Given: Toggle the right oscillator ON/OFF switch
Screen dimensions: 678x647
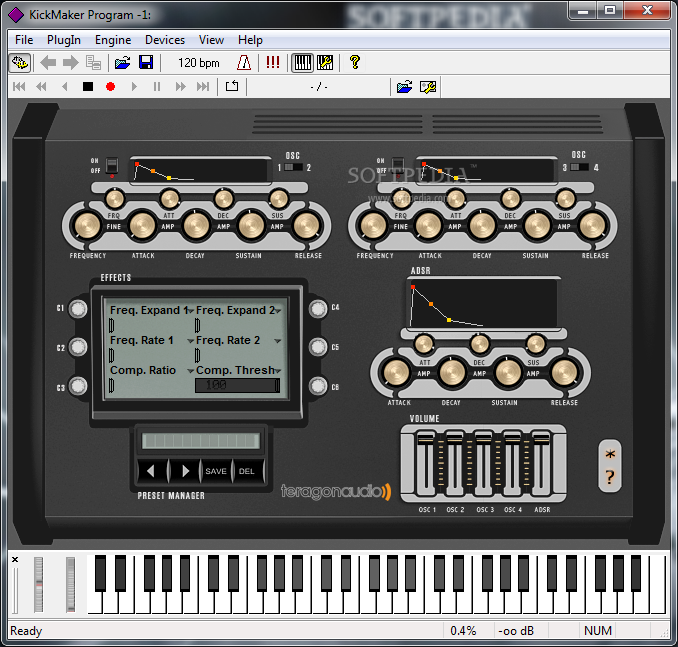Looking at the screenshot, I should (397, 166).
